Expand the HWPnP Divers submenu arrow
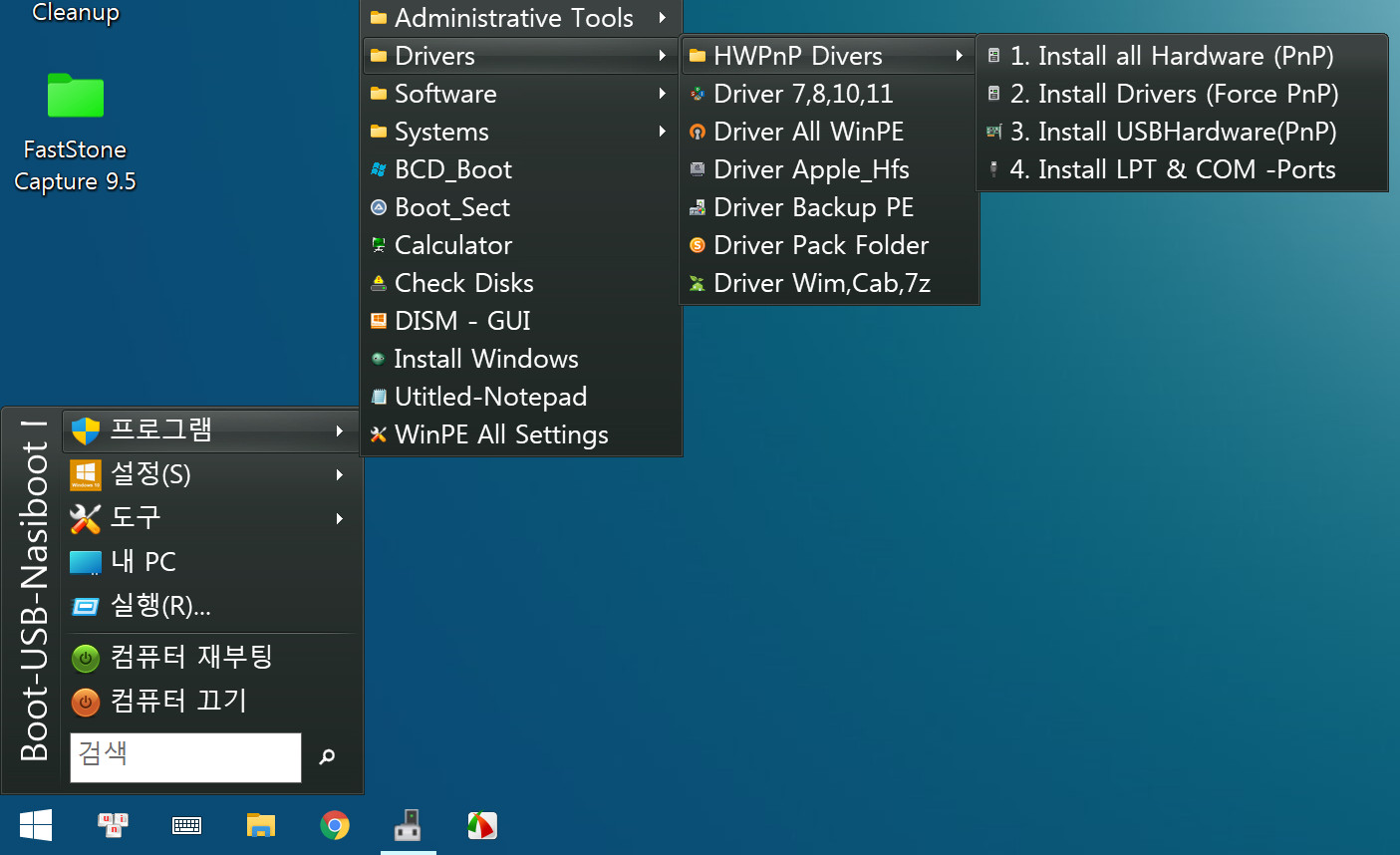1400x855 pixels. (959, 56)
